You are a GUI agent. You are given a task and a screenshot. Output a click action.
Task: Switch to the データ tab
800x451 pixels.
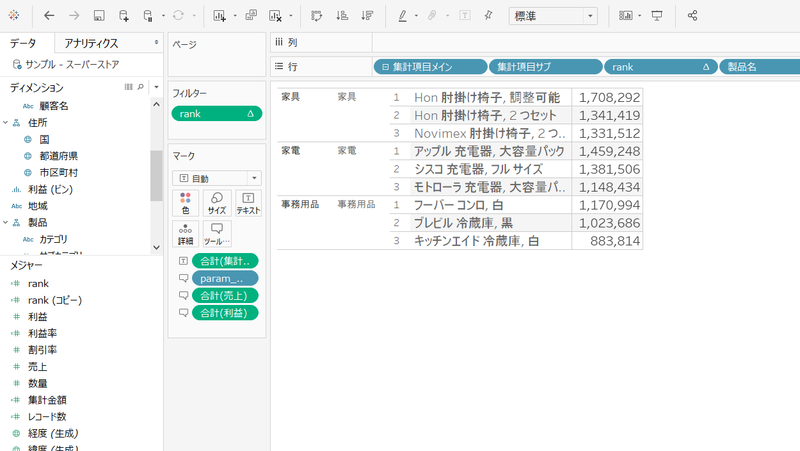coord(23,43)
